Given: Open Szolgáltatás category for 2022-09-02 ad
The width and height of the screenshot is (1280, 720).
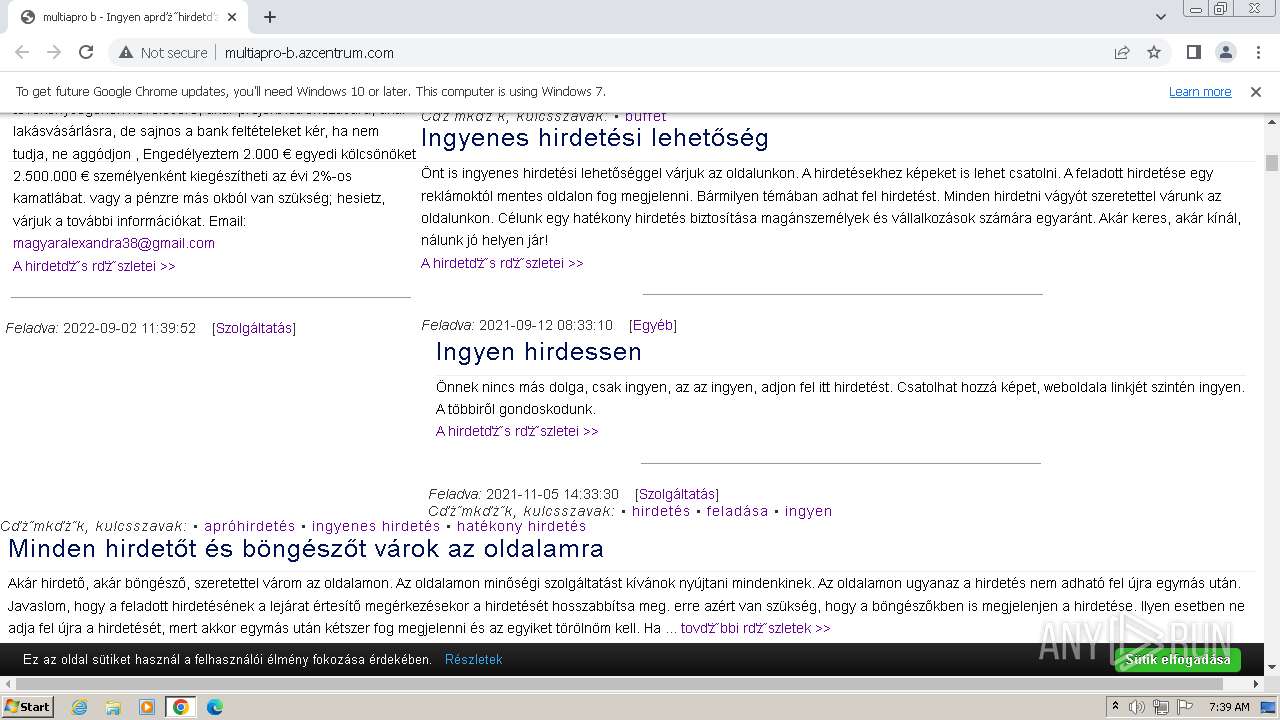Looking at the screenshot, I should coord(254,328).
